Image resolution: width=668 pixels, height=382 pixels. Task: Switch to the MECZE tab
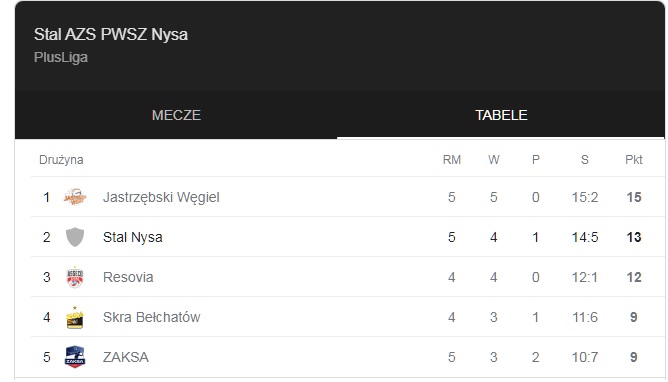[x=176, y=115]
